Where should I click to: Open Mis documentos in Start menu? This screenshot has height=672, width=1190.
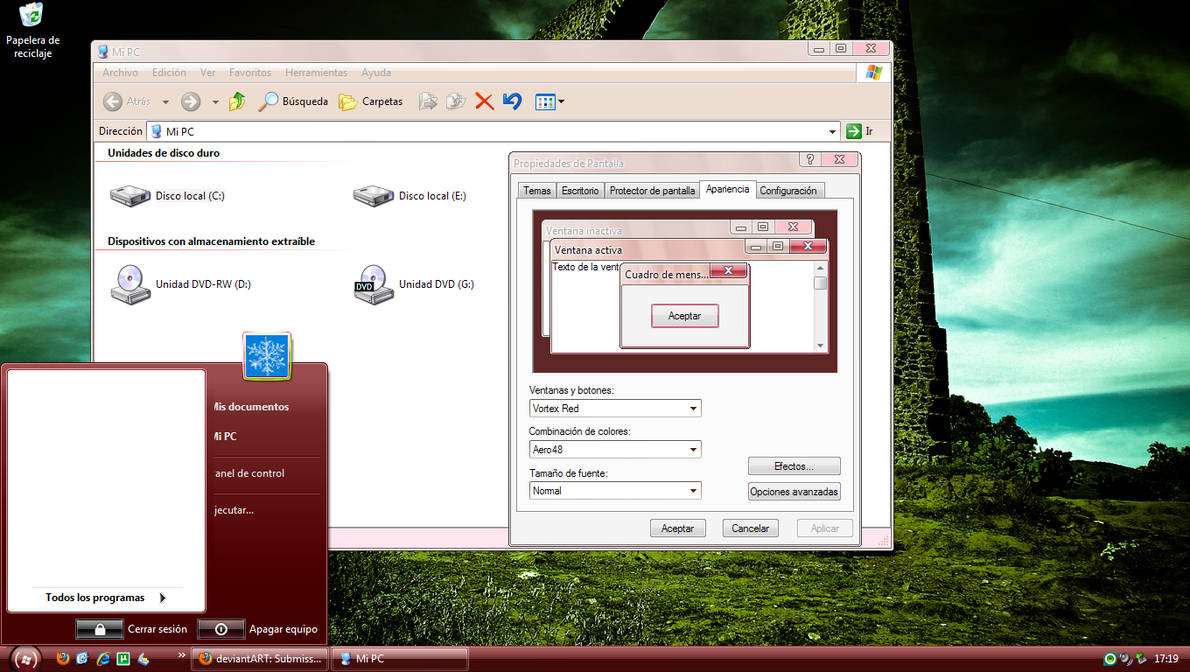[251, 407]
